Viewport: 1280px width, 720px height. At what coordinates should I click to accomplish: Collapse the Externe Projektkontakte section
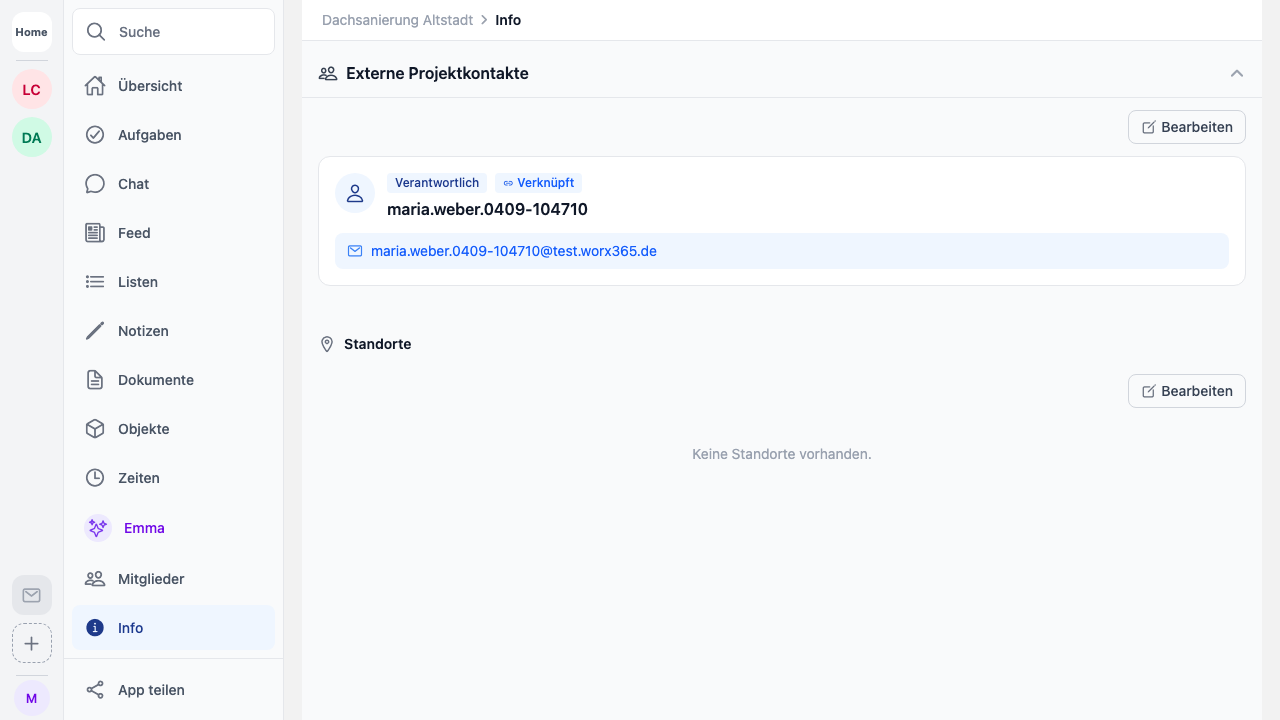pos(1237,73)
